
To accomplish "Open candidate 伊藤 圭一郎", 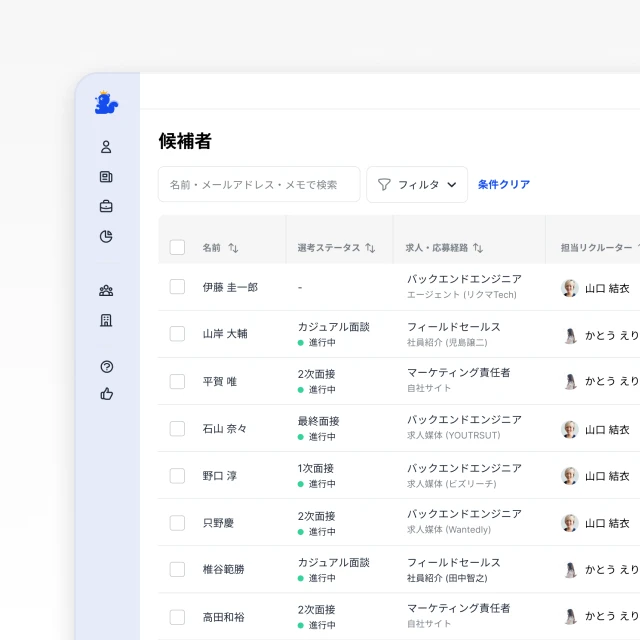I will tap(230, 287).
